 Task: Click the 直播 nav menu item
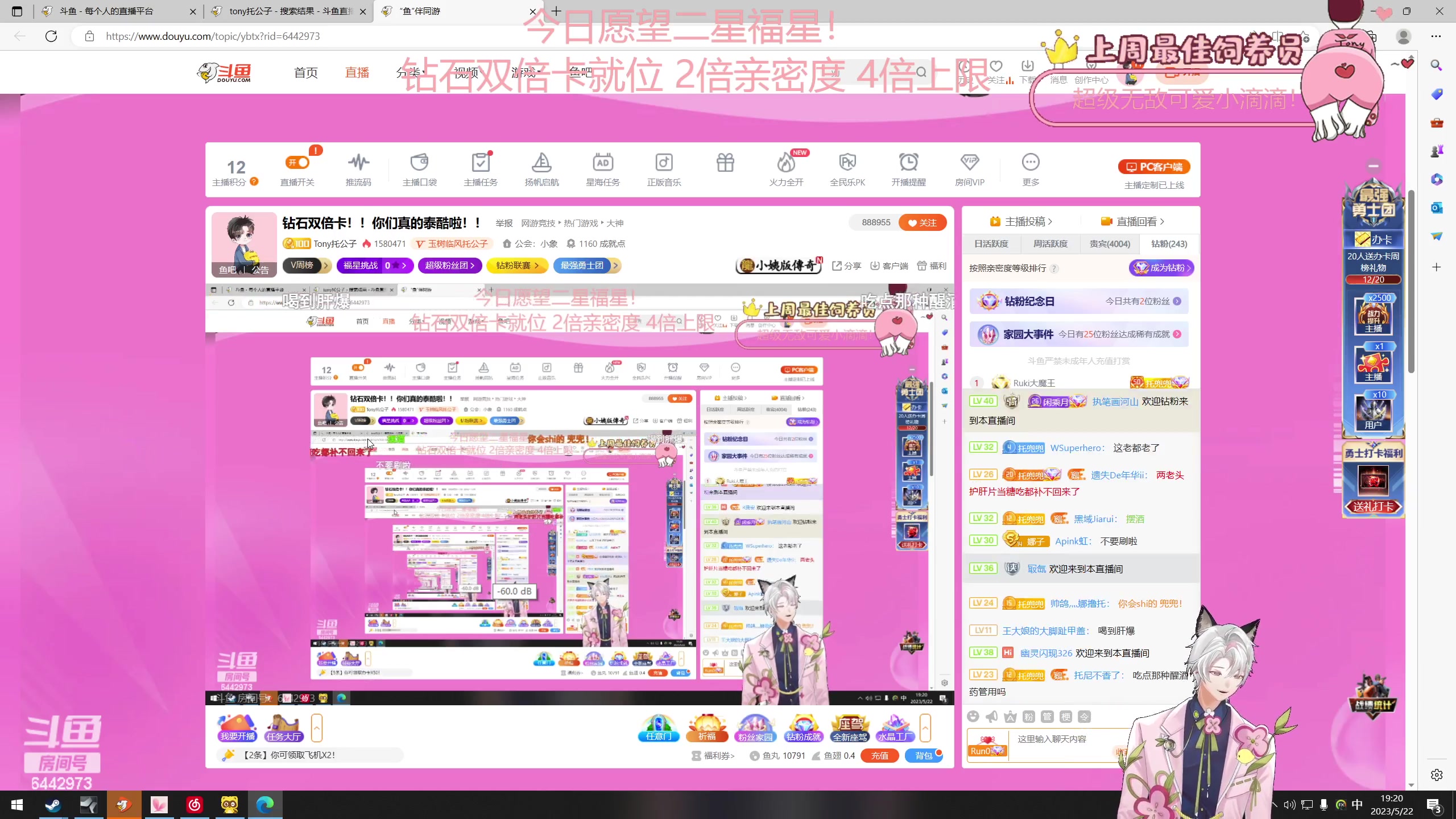[x=357, y=72]
